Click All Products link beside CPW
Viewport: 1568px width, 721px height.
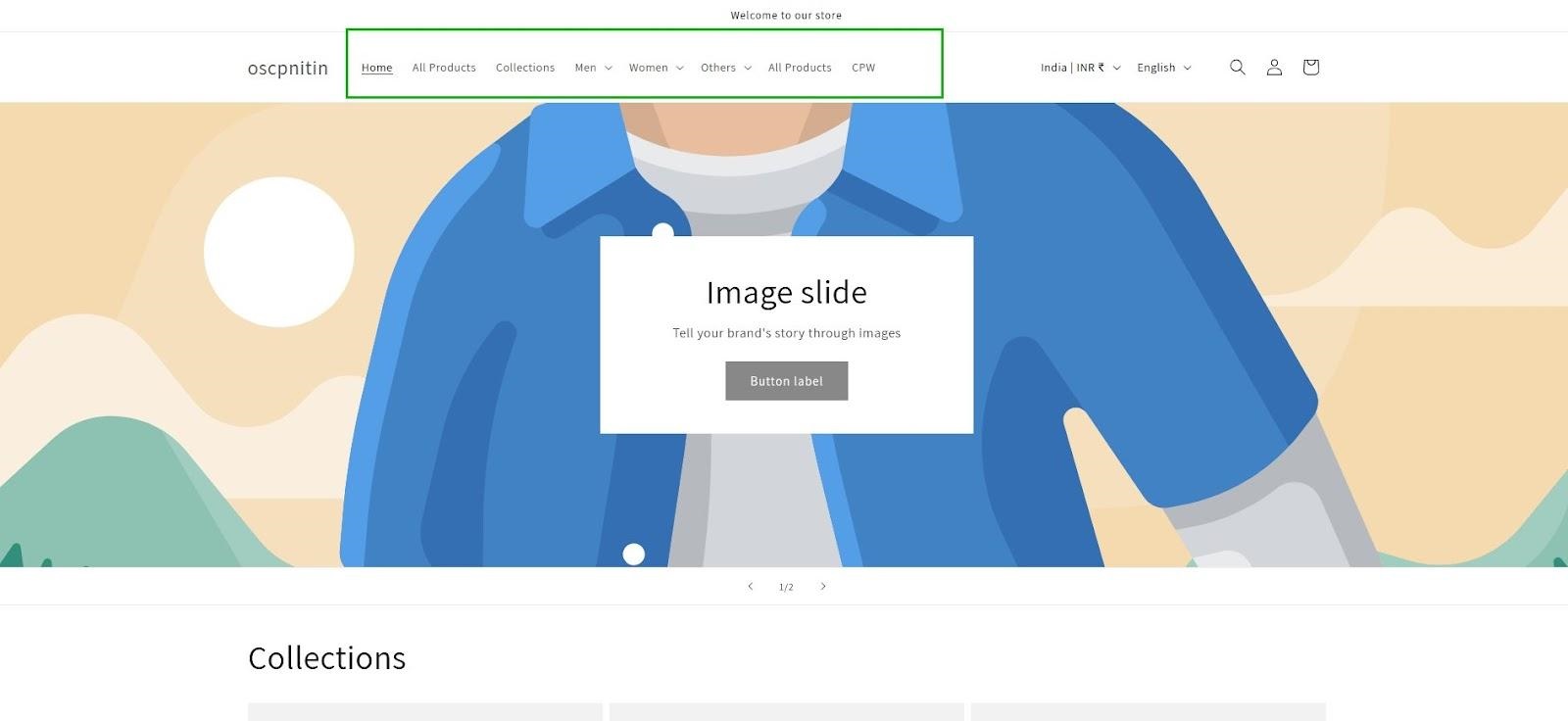click(800, 68)
